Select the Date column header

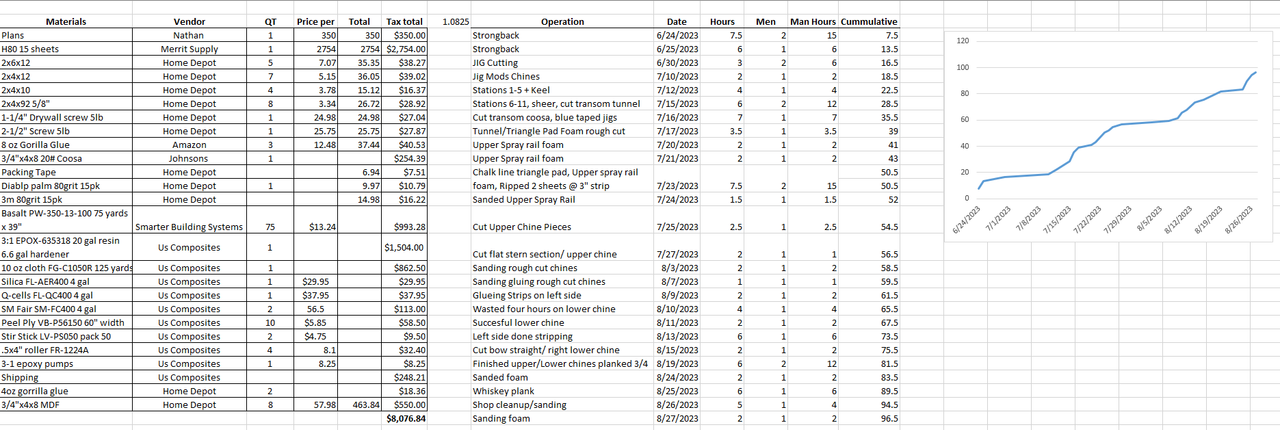(677, 22)
